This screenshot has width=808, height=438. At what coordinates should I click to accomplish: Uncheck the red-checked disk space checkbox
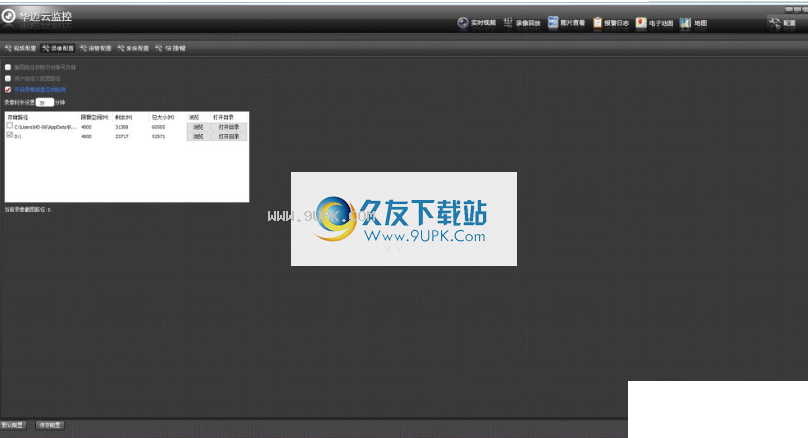8,90
